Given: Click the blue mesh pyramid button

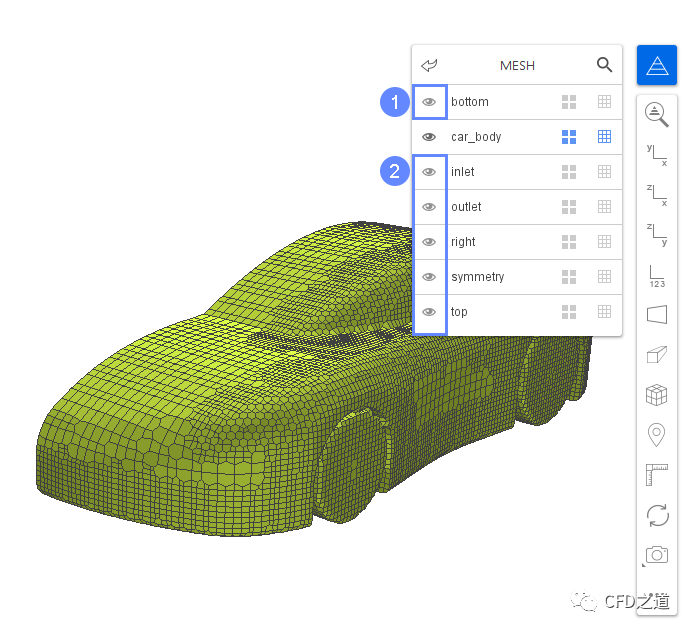Looking at the screenshot, I should [x=656, y=65].
